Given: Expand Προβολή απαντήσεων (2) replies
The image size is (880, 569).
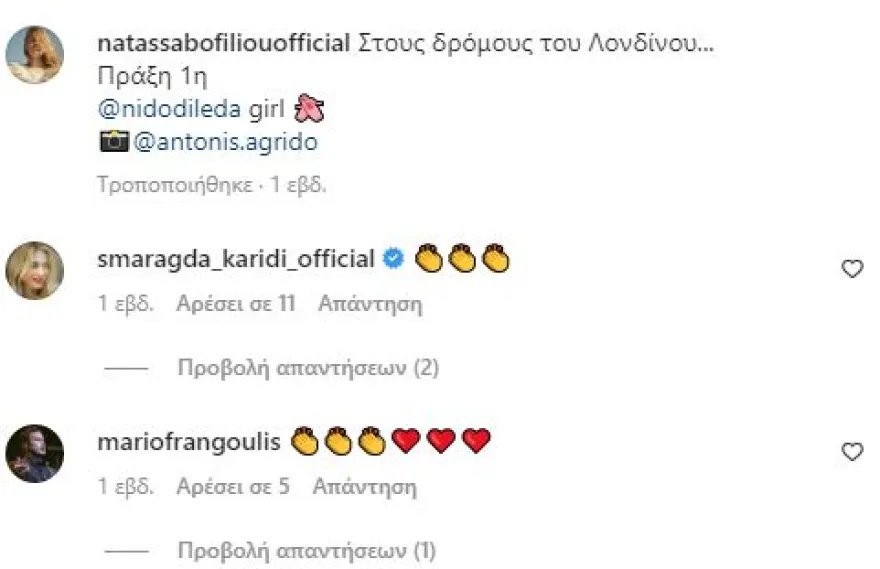Looking at the screenshot, I should point(308,368).
